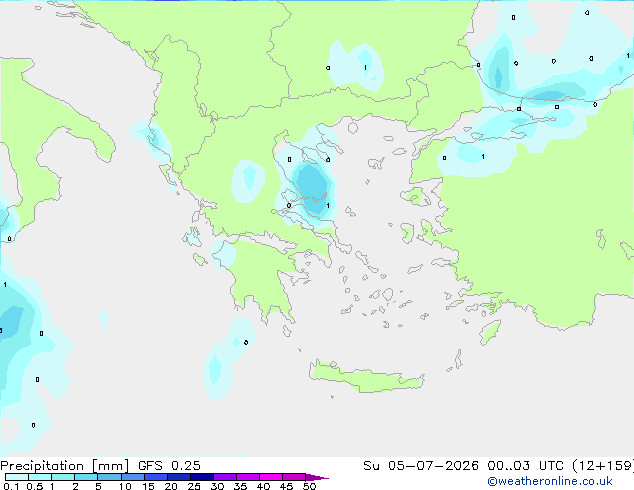Screen dimensions: 634x490
Task: Click the 30–35 mm purple legend swatch
Action: tap(225, 477)
